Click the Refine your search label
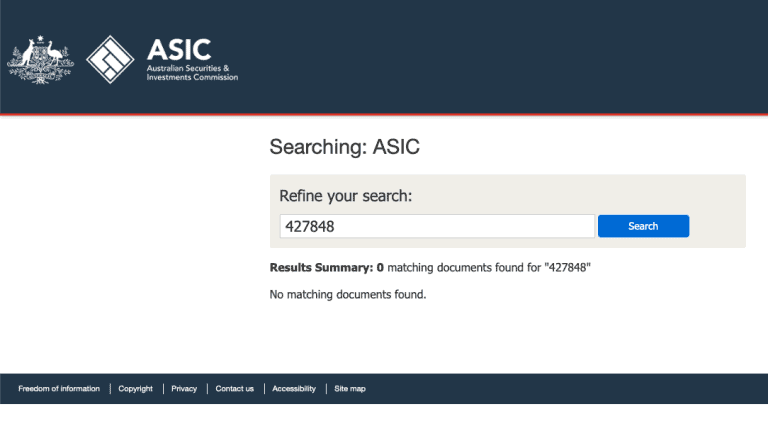 346,196
